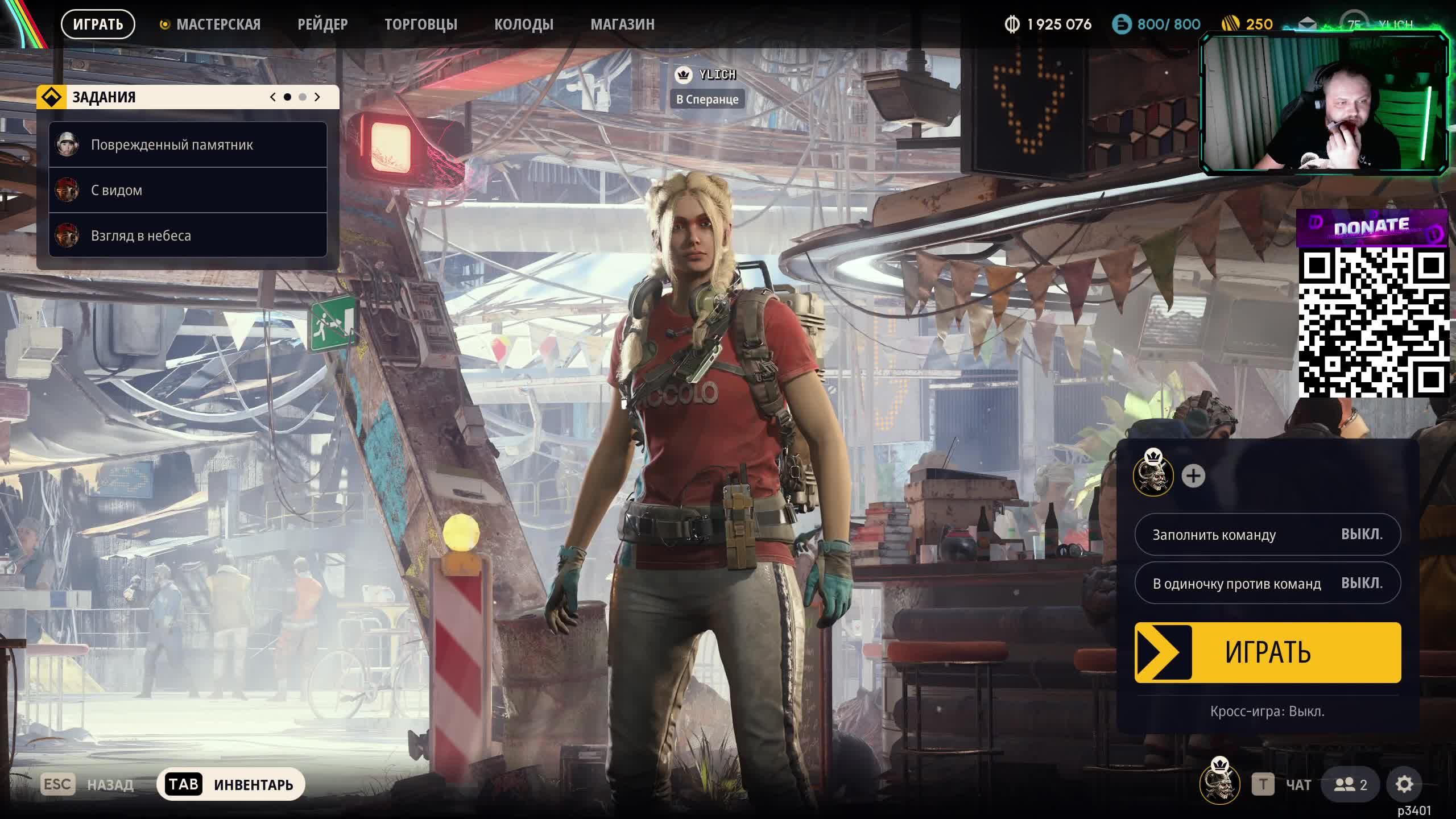Click the yellow tasks diamond icon
Image resolution: width=1456 pixels, height=819 pixels.
[x=52, y=97]
